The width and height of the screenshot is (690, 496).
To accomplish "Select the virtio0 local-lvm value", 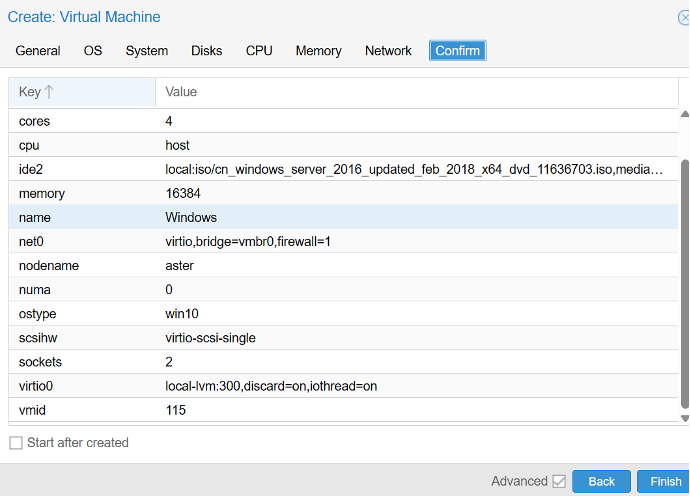I will [271, 386].
